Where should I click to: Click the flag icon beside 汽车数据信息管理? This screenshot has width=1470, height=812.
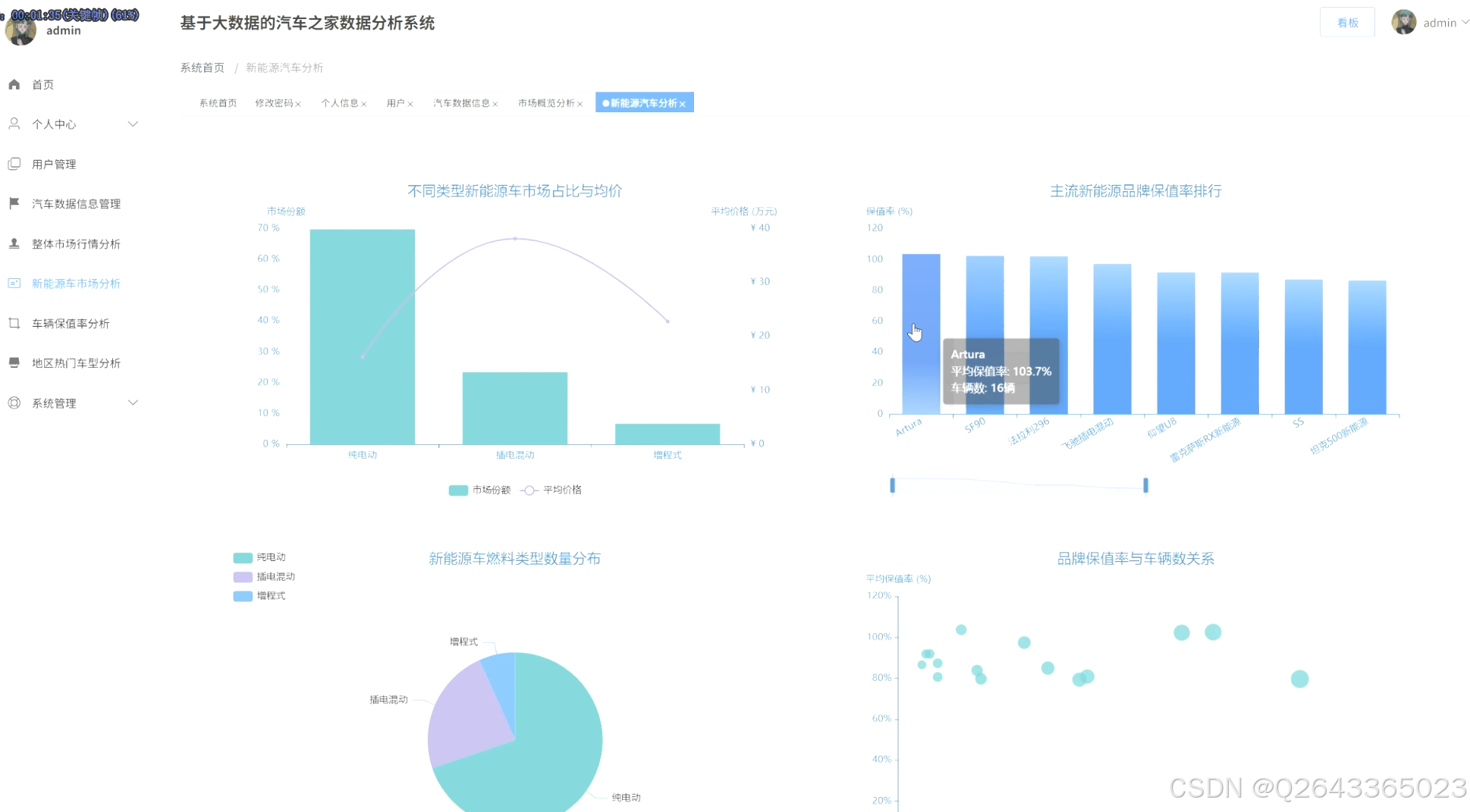point(14,203)
